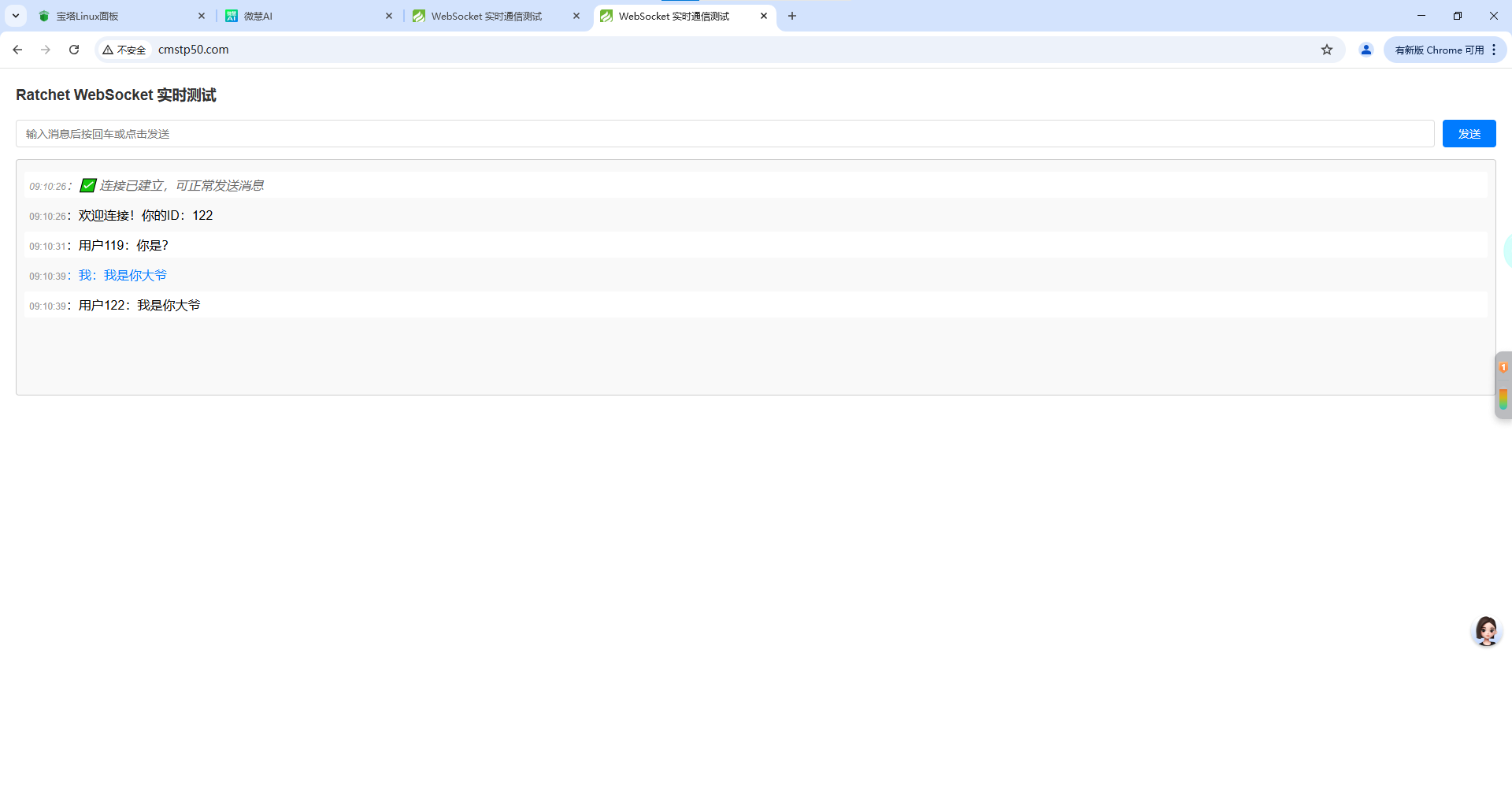Open Chrome three-dot menu
This screenshot has height=791, width=1512.
coord(1494,50)
